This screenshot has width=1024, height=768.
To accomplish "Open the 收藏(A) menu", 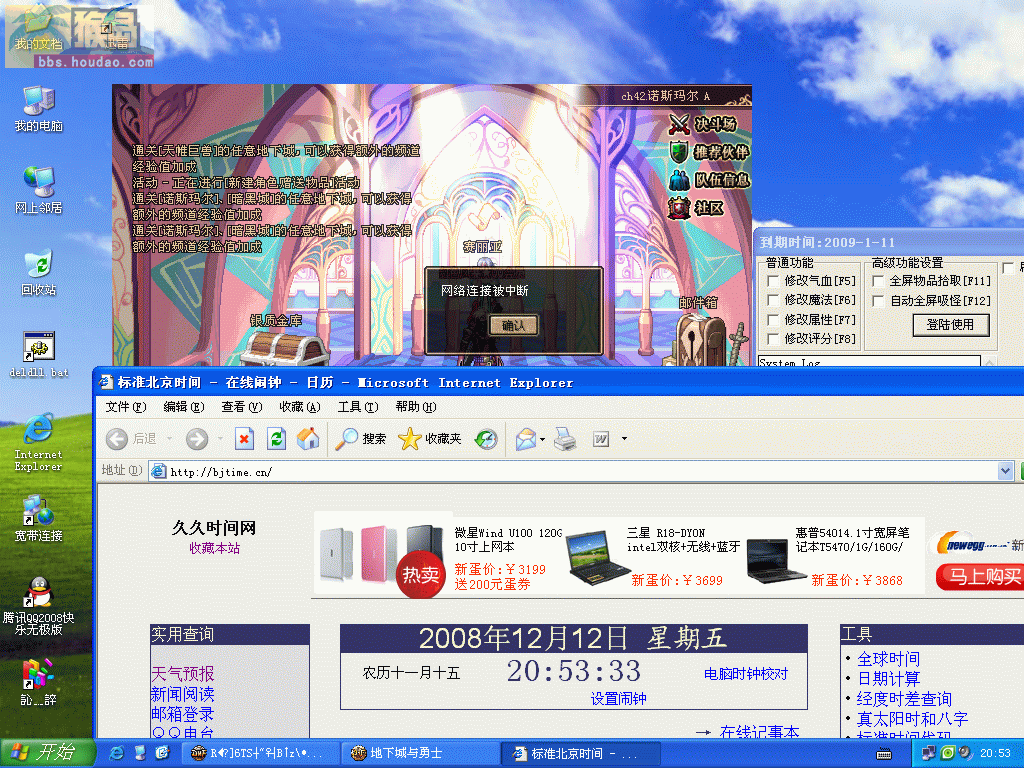I will (x=300, y=407).
